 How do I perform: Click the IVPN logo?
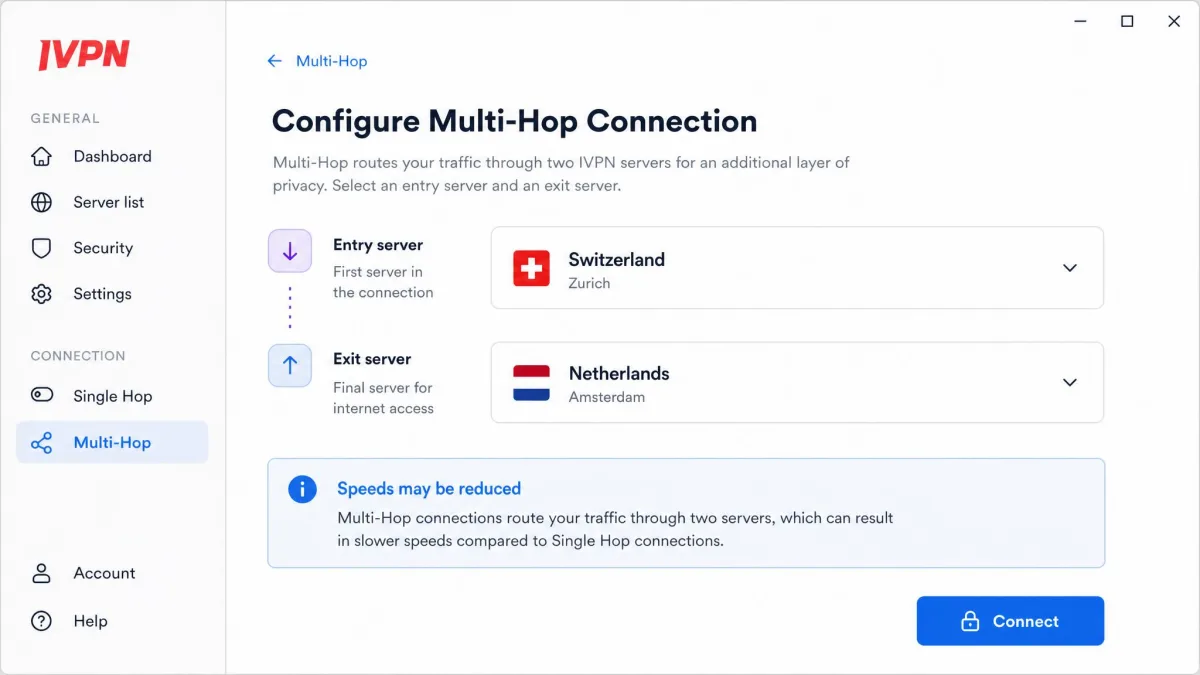click(84, 54)
